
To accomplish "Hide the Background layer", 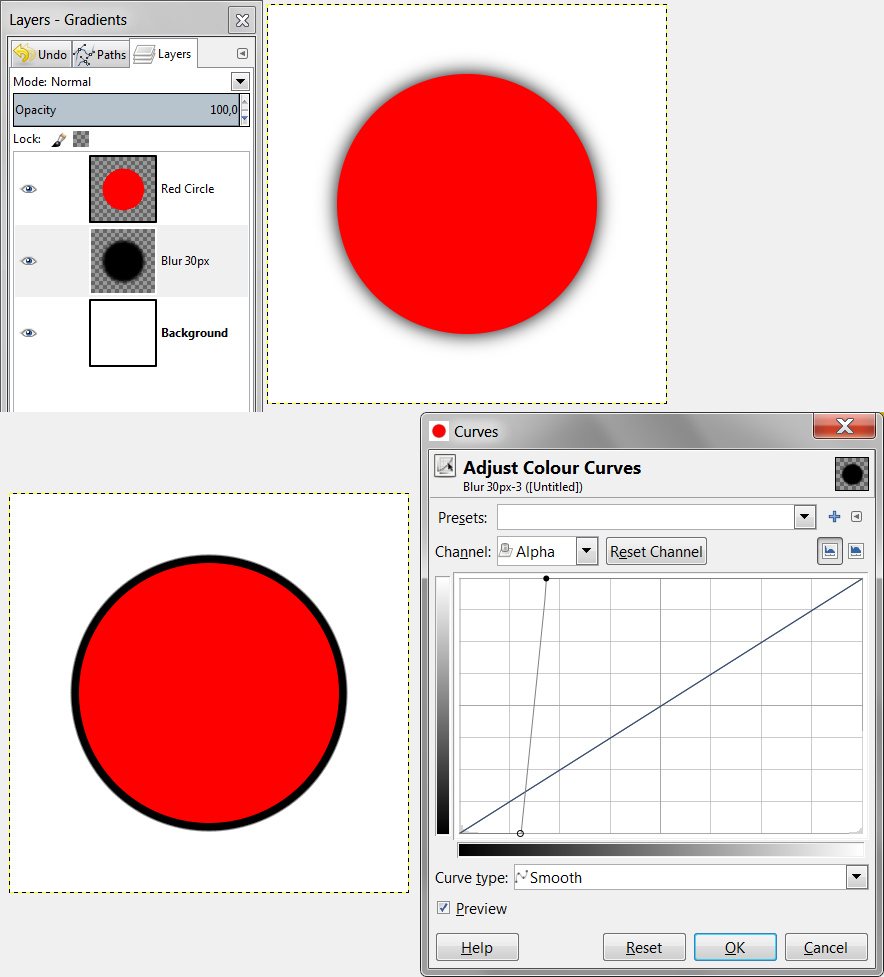I will point(29,333).
